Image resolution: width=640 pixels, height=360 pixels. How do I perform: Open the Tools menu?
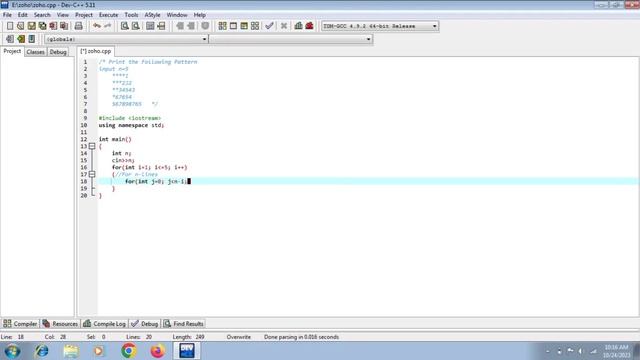(x=131, y=15)
